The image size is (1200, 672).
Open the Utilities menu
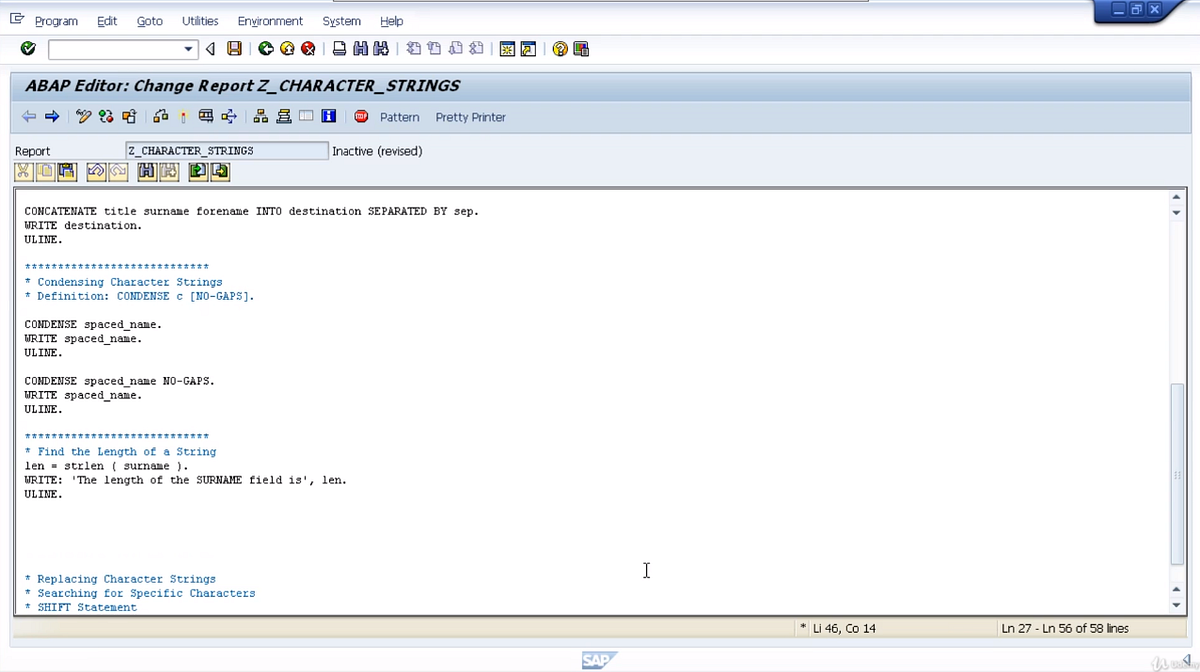pos(200,21)
